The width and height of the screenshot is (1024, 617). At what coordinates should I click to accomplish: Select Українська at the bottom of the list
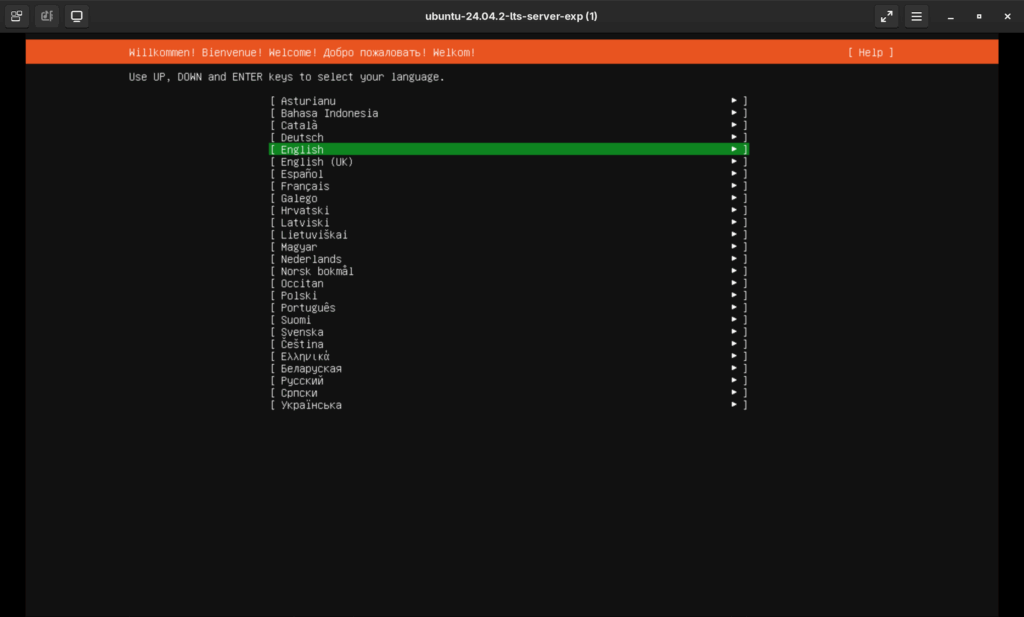click(x=509, y=405)
